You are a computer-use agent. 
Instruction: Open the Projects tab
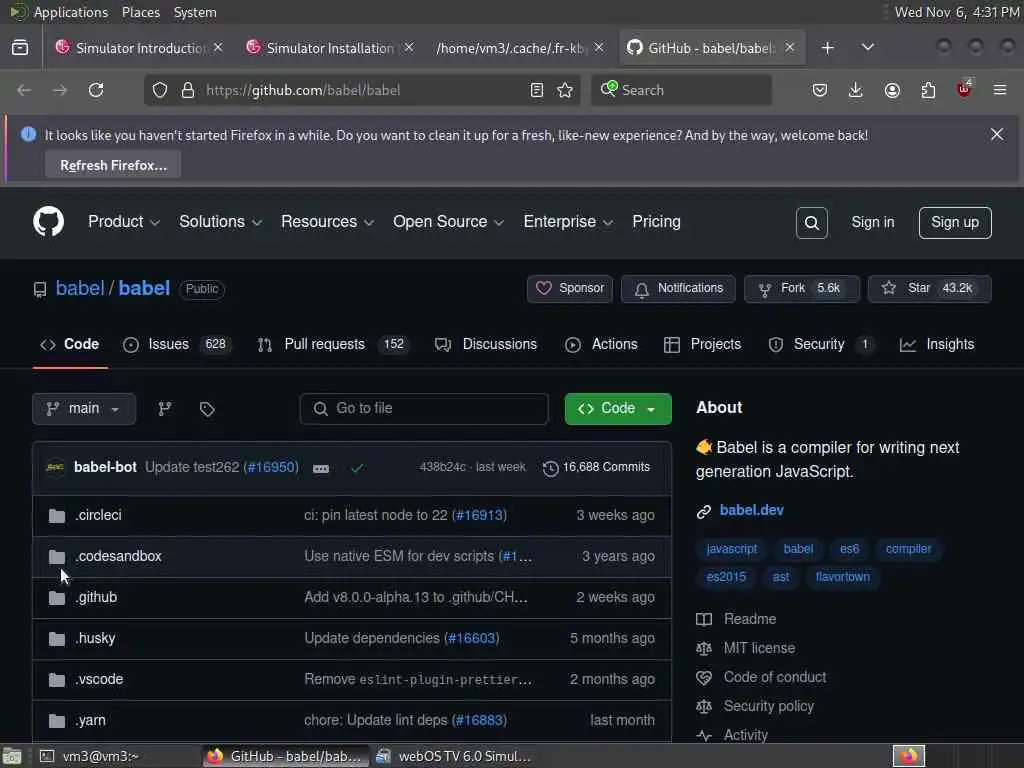pyautogui.click(x=702, y=345)
